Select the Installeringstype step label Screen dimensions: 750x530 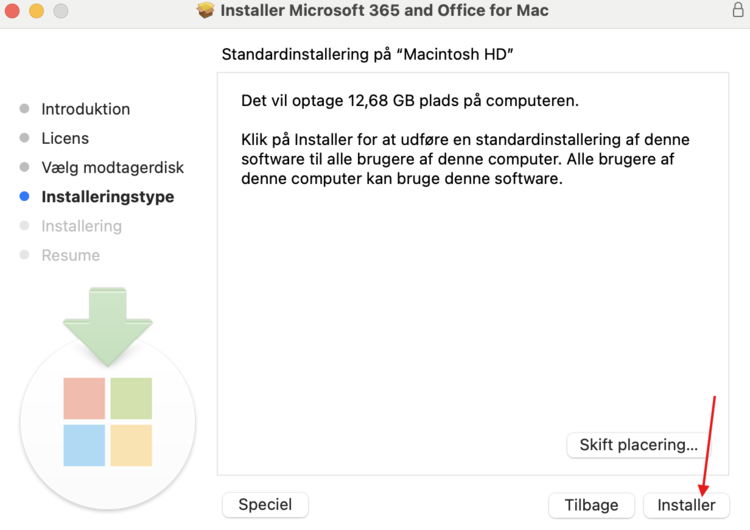pyautogui.click(x=107, y=197)
